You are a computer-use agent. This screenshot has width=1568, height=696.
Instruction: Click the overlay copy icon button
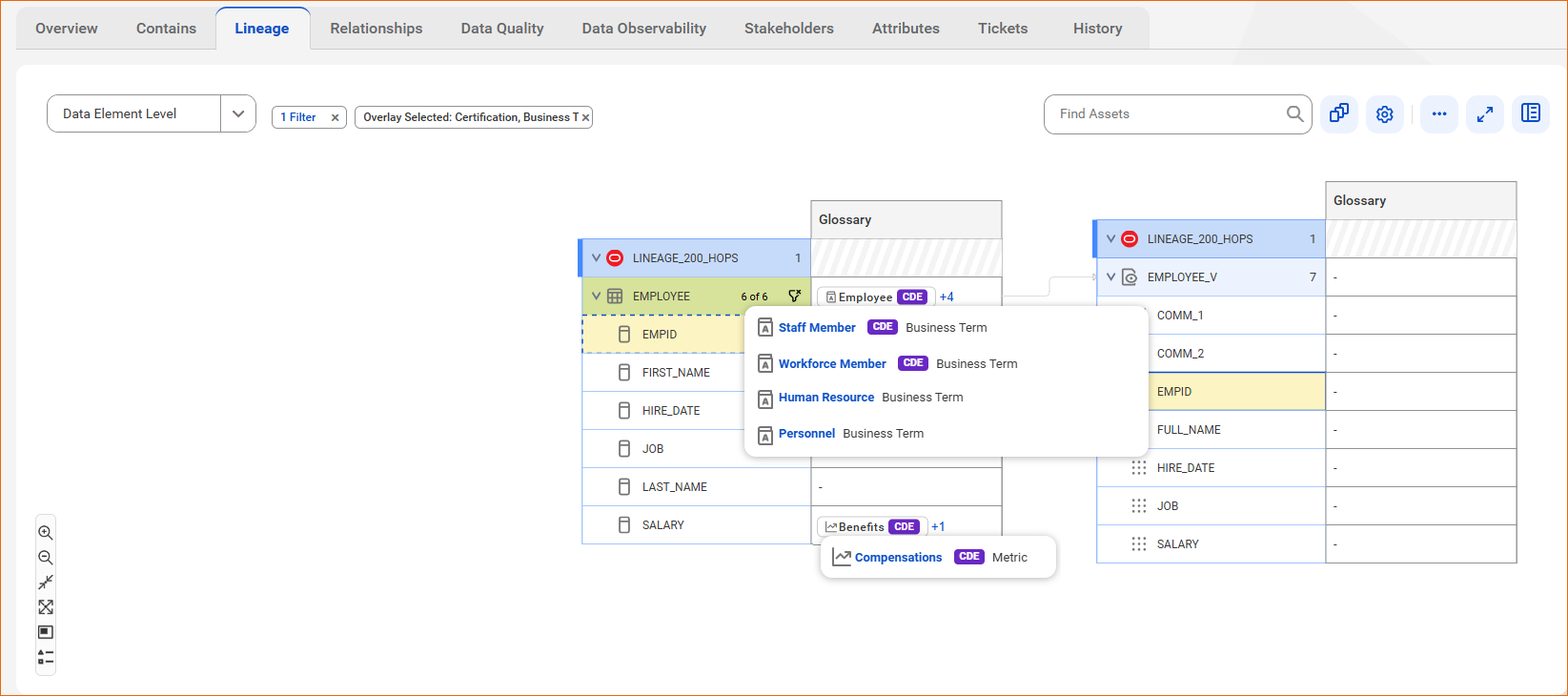tap(1339, 113)
